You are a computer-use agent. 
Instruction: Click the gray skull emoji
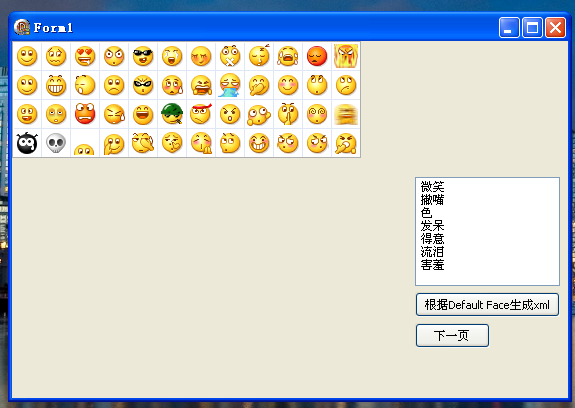pos(56,143)
